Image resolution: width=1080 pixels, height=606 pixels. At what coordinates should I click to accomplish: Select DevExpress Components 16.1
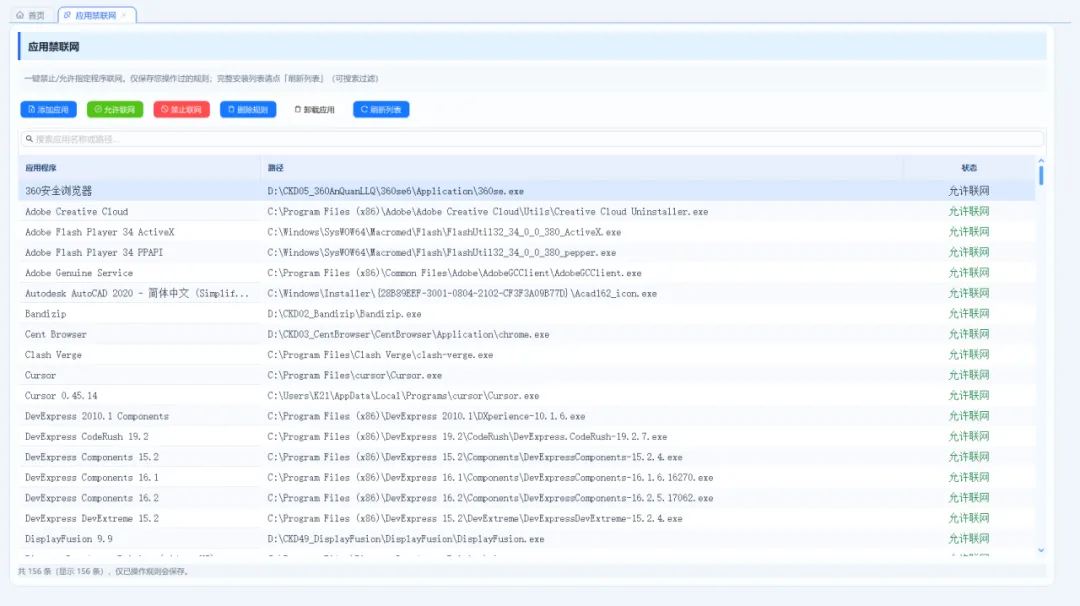point(92,478)
